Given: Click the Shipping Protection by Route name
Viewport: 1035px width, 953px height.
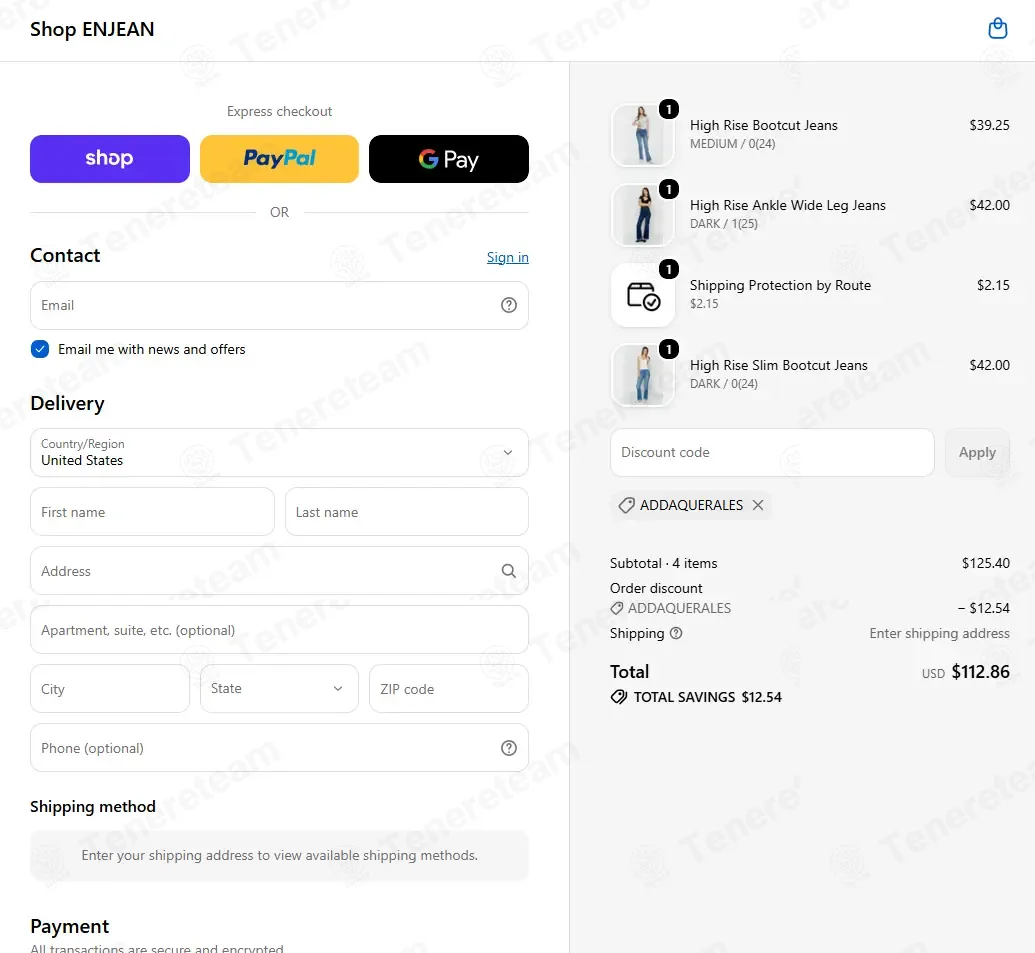Looking at the screenshot, I should (780, 285).
